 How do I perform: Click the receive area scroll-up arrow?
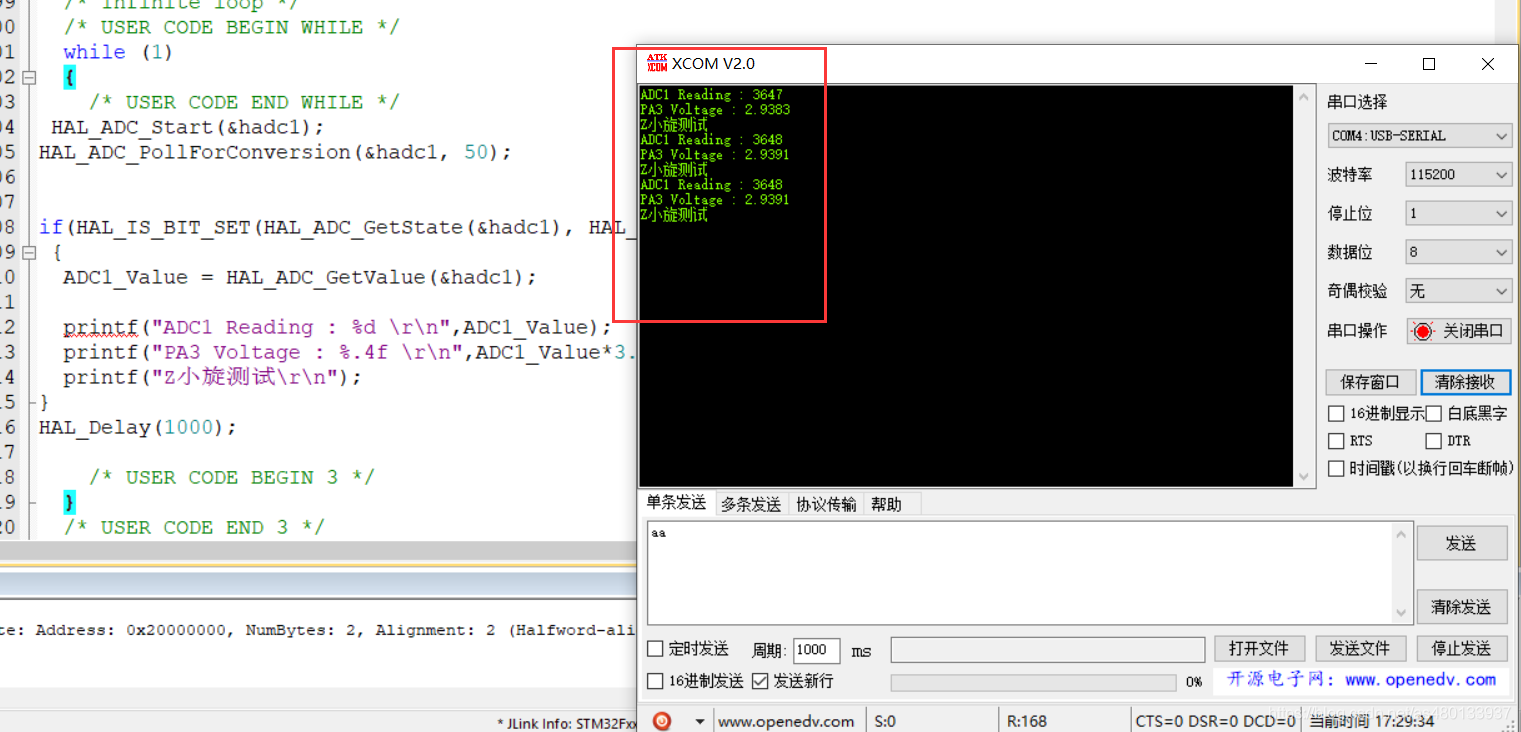click(x=1303, y=98)
